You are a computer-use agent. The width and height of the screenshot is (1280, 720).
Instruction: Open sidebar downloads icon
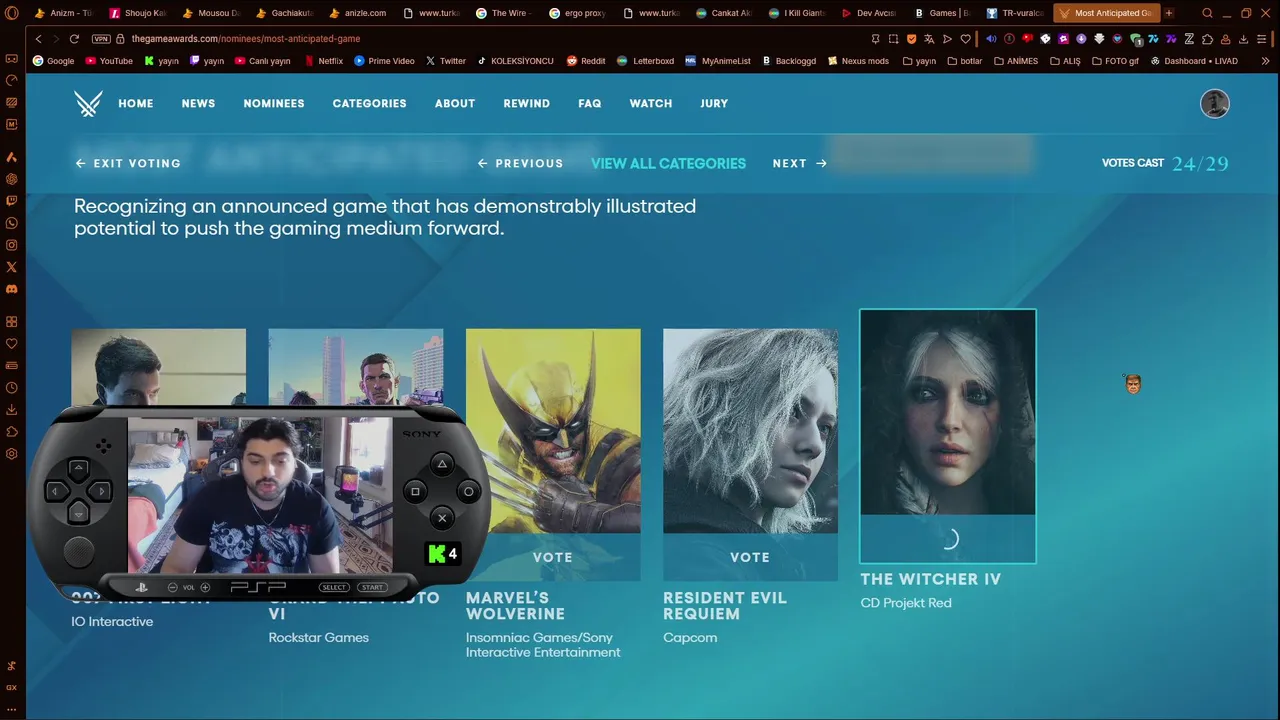point(12,410)
